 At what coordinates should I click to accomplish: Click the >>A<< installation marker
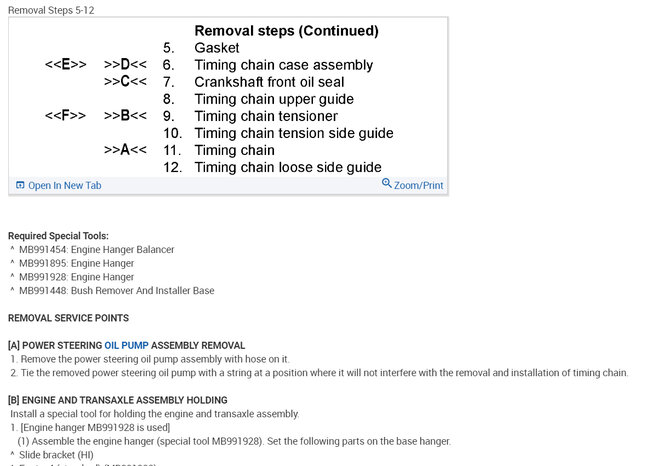pos(125,150)
